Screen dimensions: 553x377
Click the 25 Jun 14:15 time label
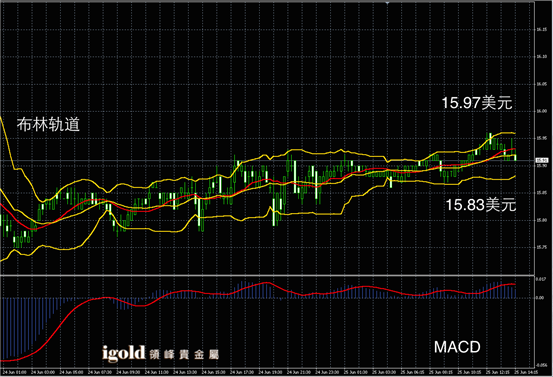(526, 372)
